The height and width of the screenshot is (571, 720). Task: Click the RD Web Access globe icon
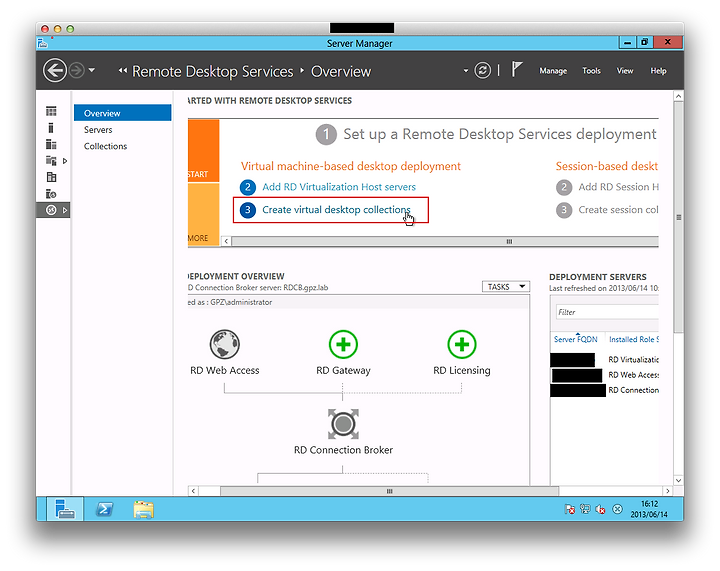click(225, 344)
